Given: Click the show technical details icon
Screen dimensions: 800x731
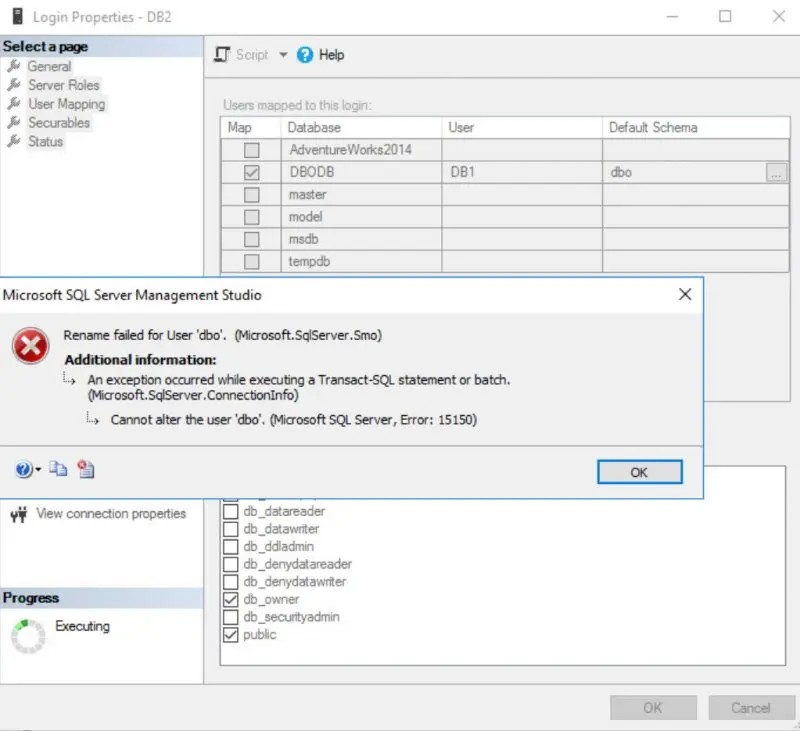Looking at the screenshot, I should (86, 468).
